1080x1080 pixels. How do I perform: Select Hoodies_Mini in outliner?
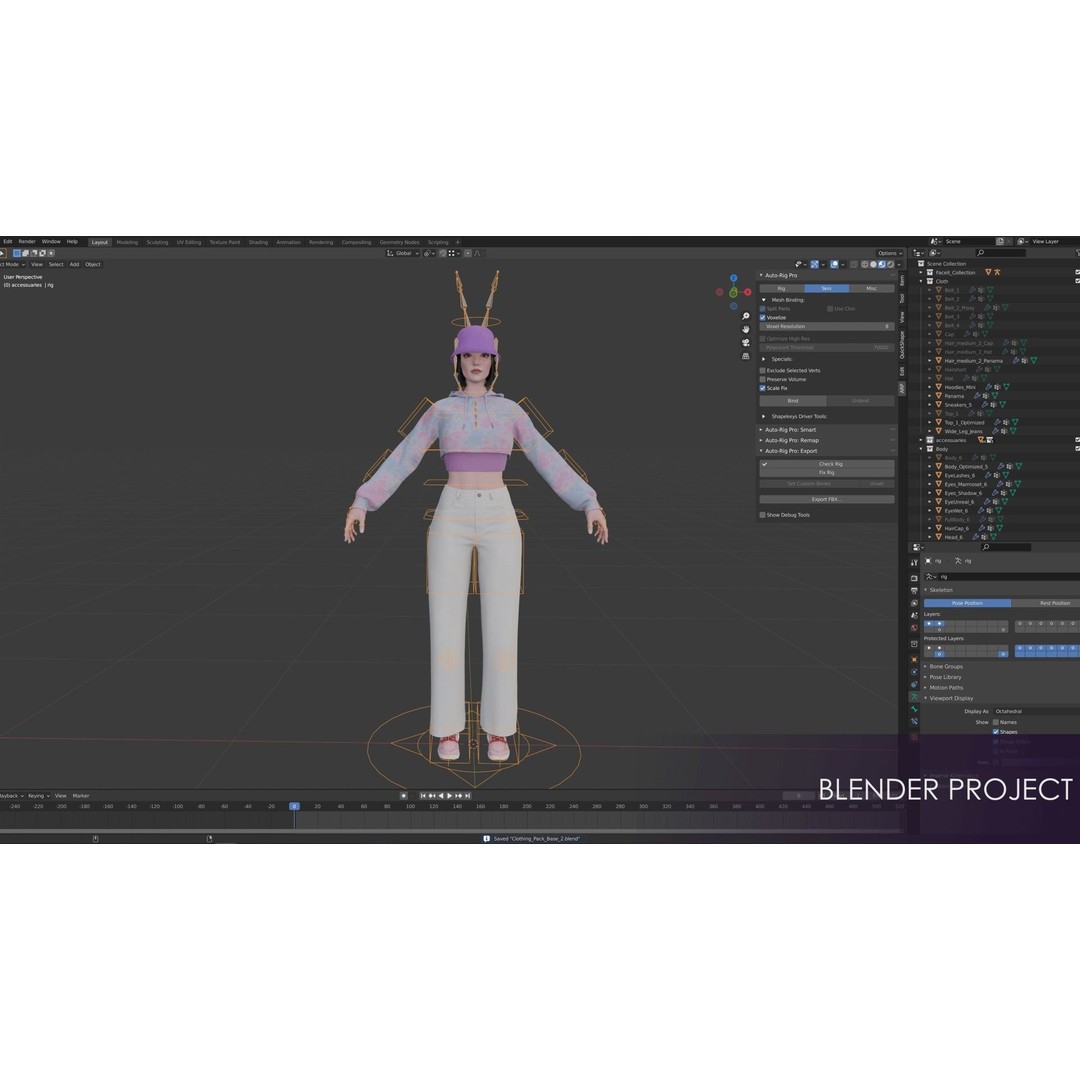coord(959,388)
